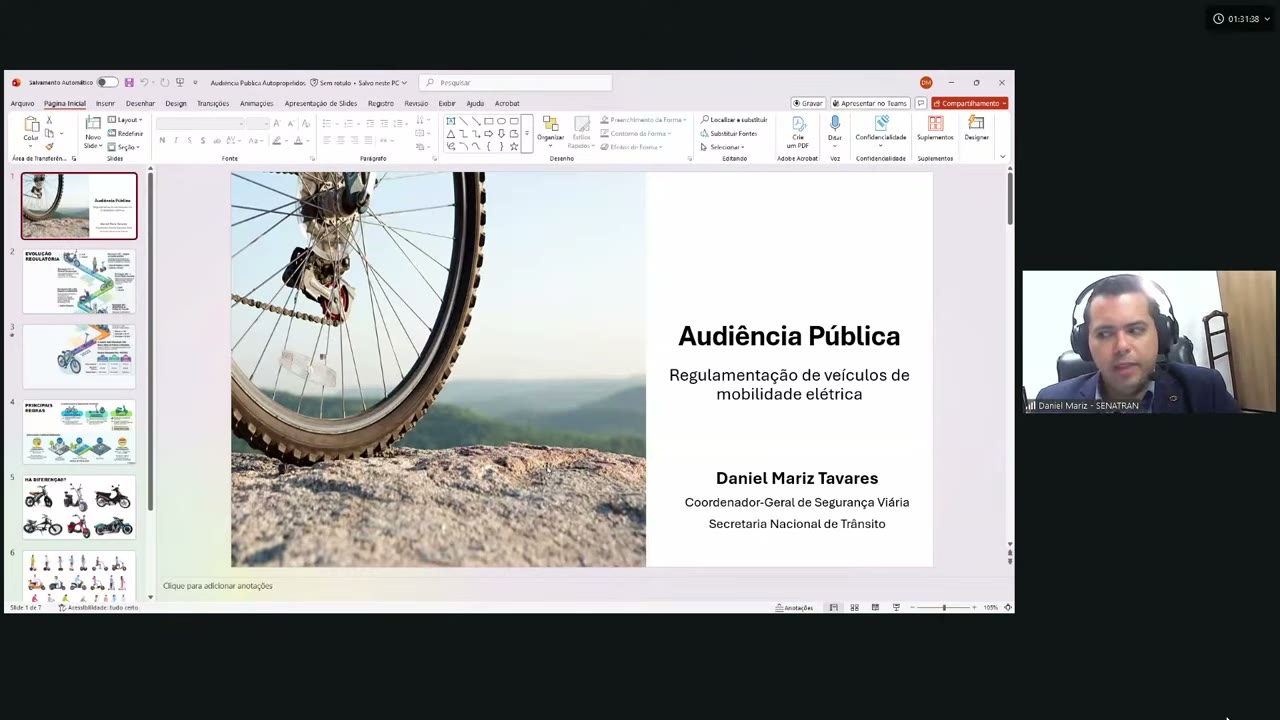Click the font color A swatch
Image resolution: width=1280 pixels, height=720 pixels.
pos(297,140)
